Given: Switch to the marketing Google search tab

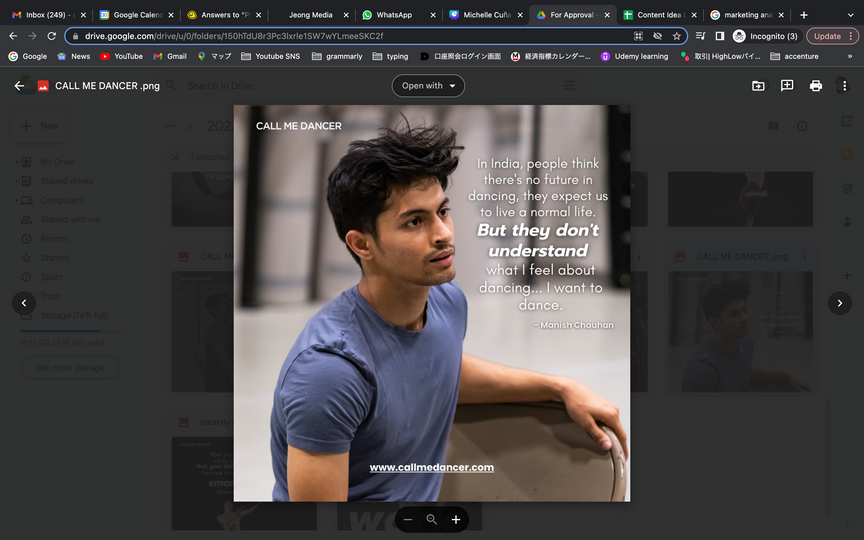Looking at the screenshot, I should tap(747, 15).
